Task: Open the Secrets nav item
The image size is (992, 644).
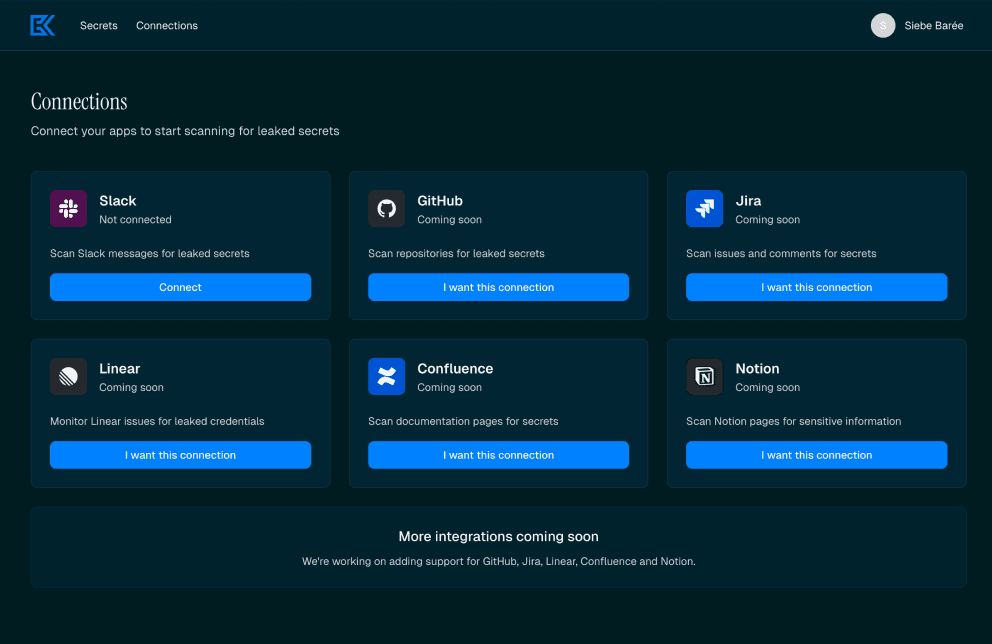Action: coord(99,26)
